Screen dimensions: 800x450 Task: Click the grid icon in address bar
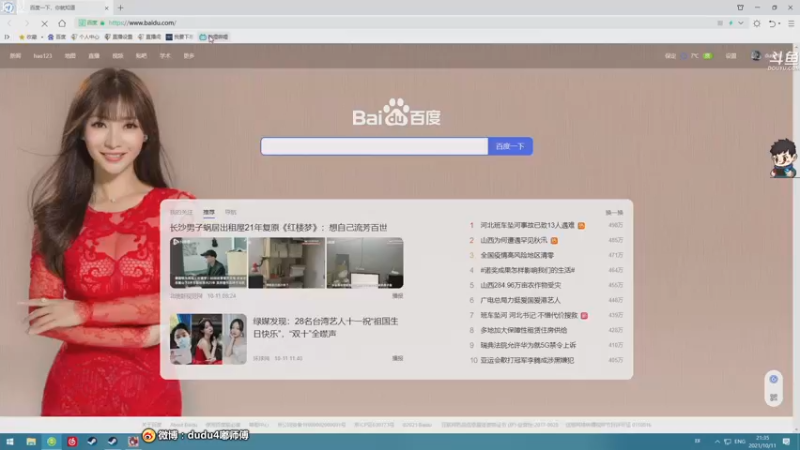tap(720, 23)
